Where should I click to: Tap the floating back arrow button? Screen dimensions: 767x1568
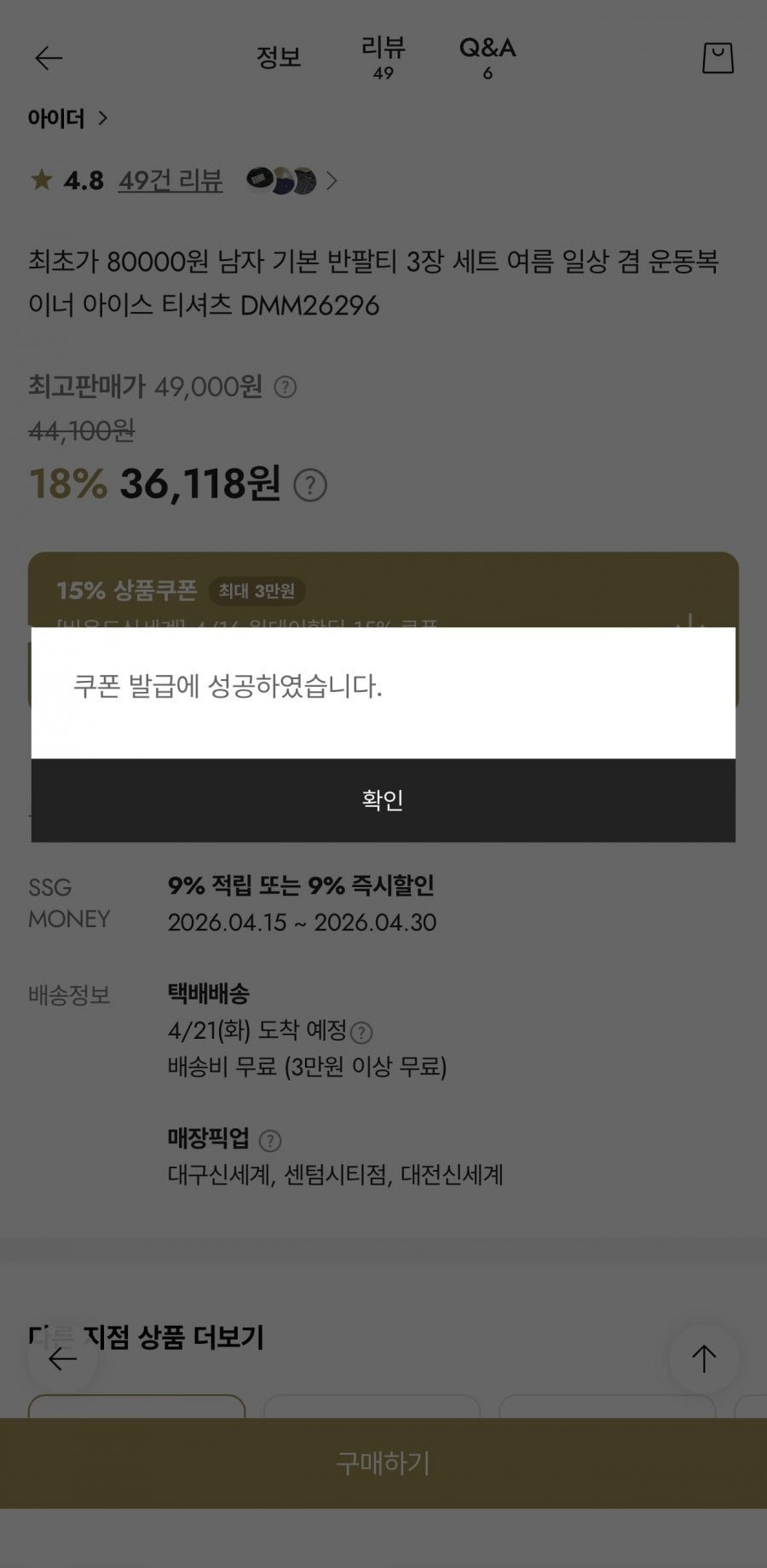pyautogui.click(x=62, y=1358)
